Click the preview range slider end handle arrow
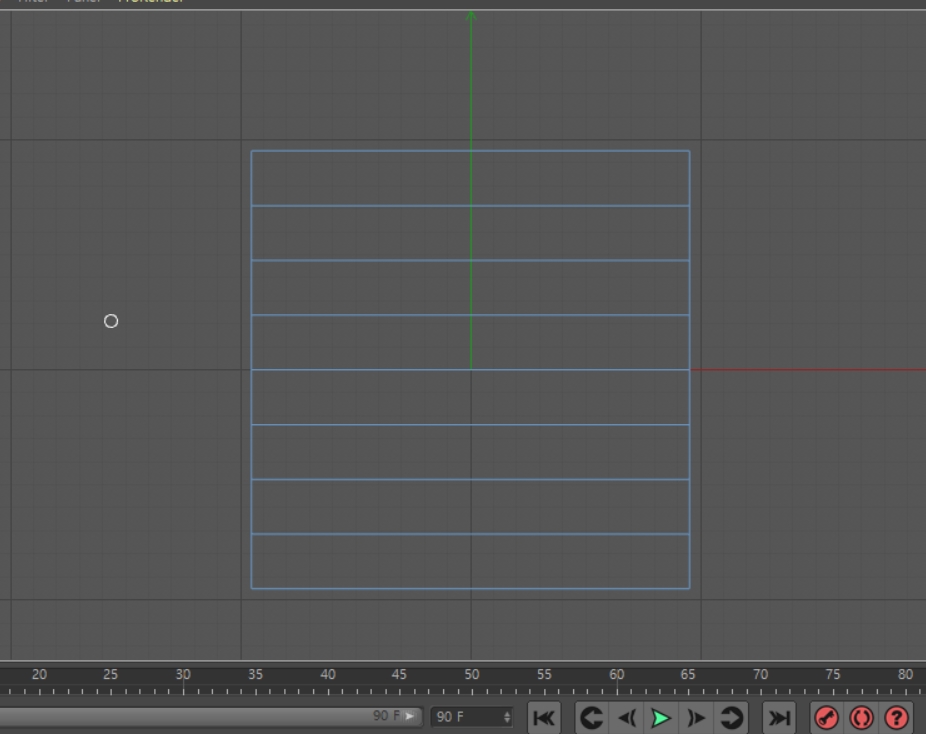 point(410,716)
